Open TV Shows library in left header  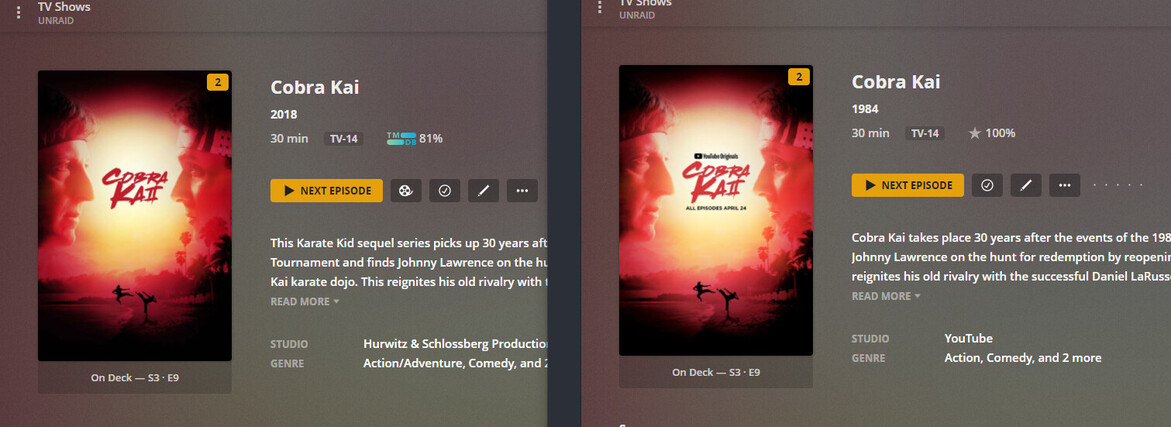[x=64, y=7]
